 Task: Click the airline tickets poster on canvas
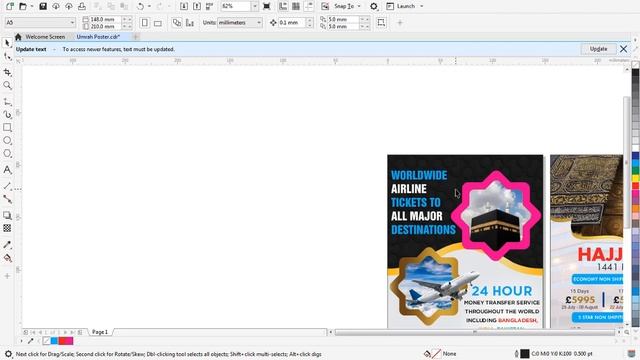coord(465,241)
